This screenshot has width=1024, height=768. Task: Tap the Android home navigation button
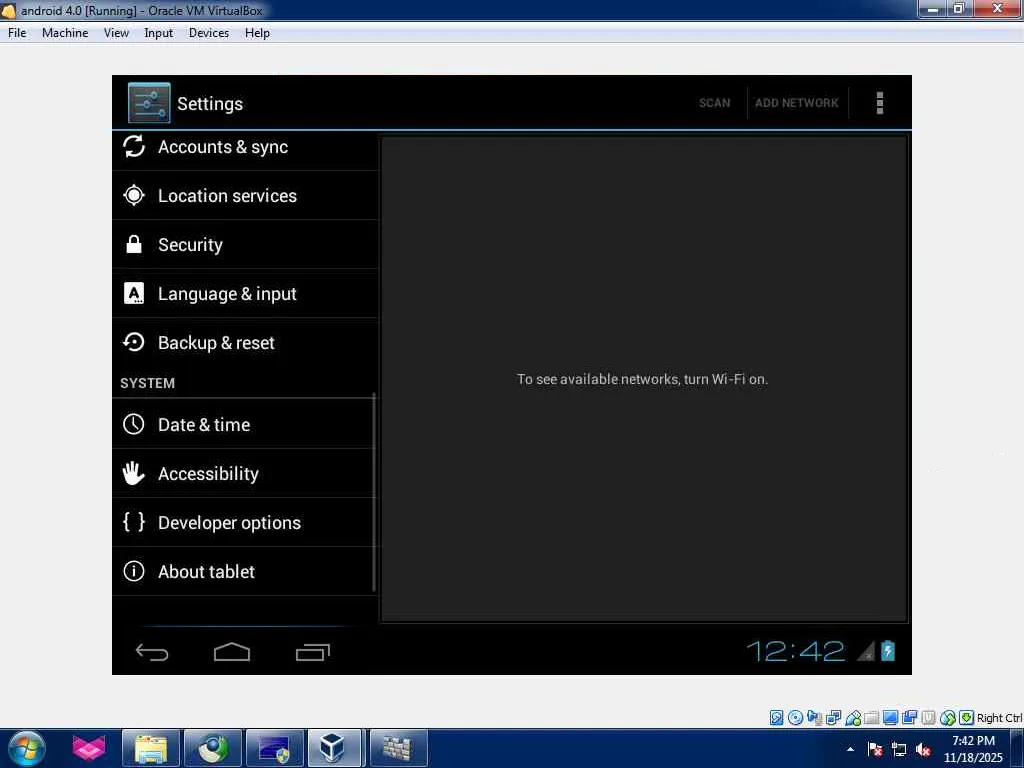[232, 652]
